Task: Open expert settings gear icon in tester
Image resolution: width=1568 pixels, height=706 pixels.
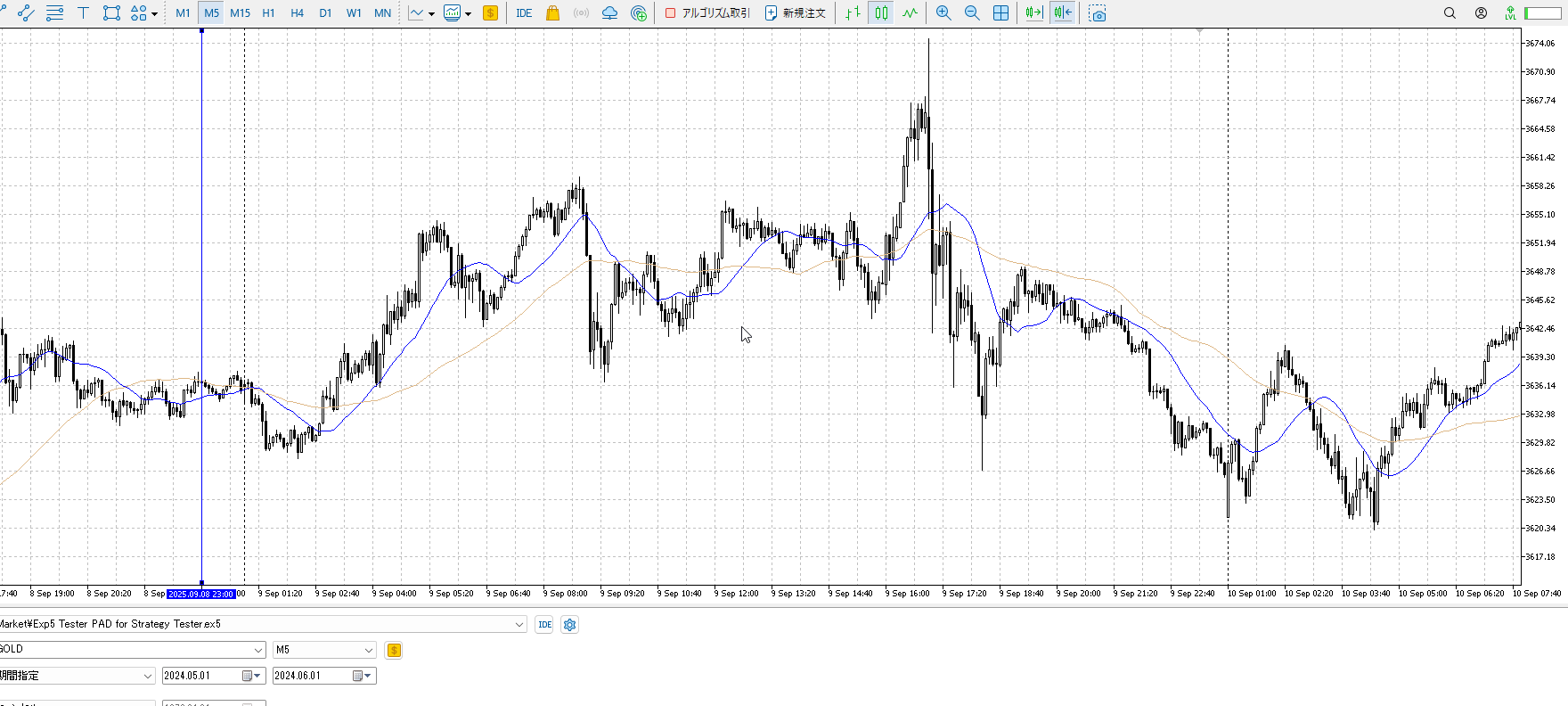Action: [x=570, y=625]
